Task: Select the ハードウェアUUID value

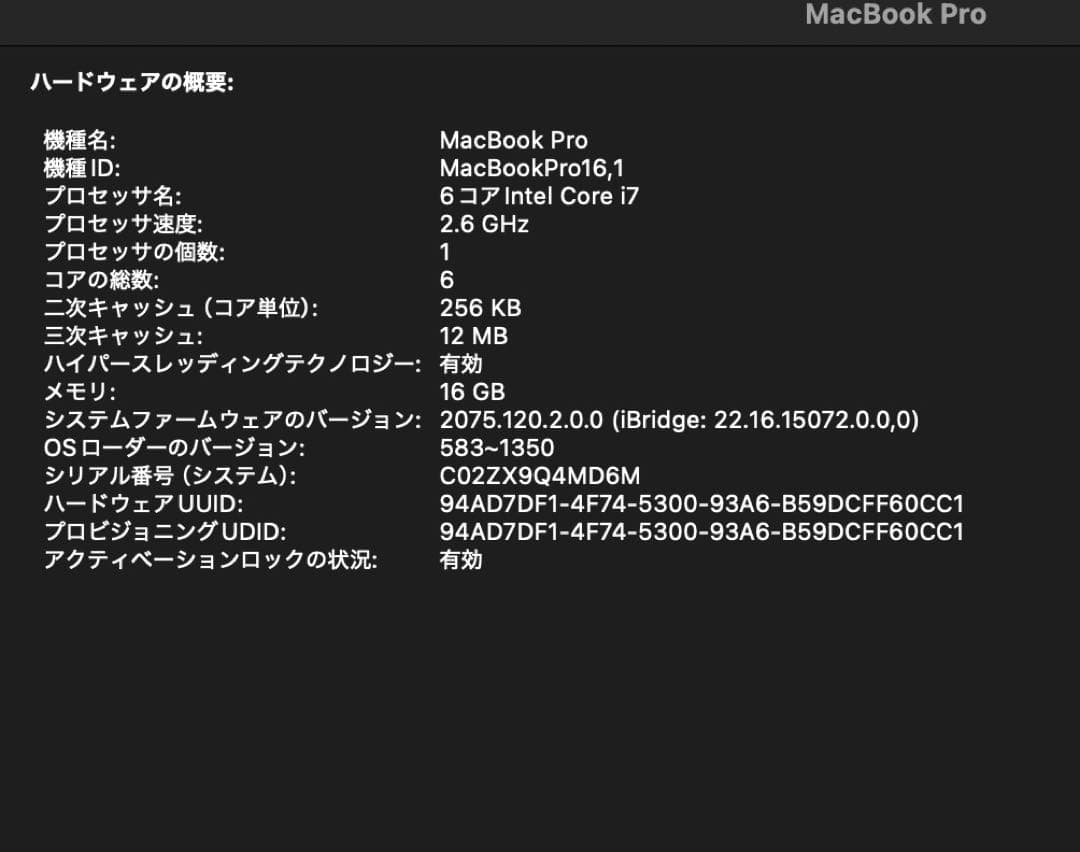Action: 703,504
